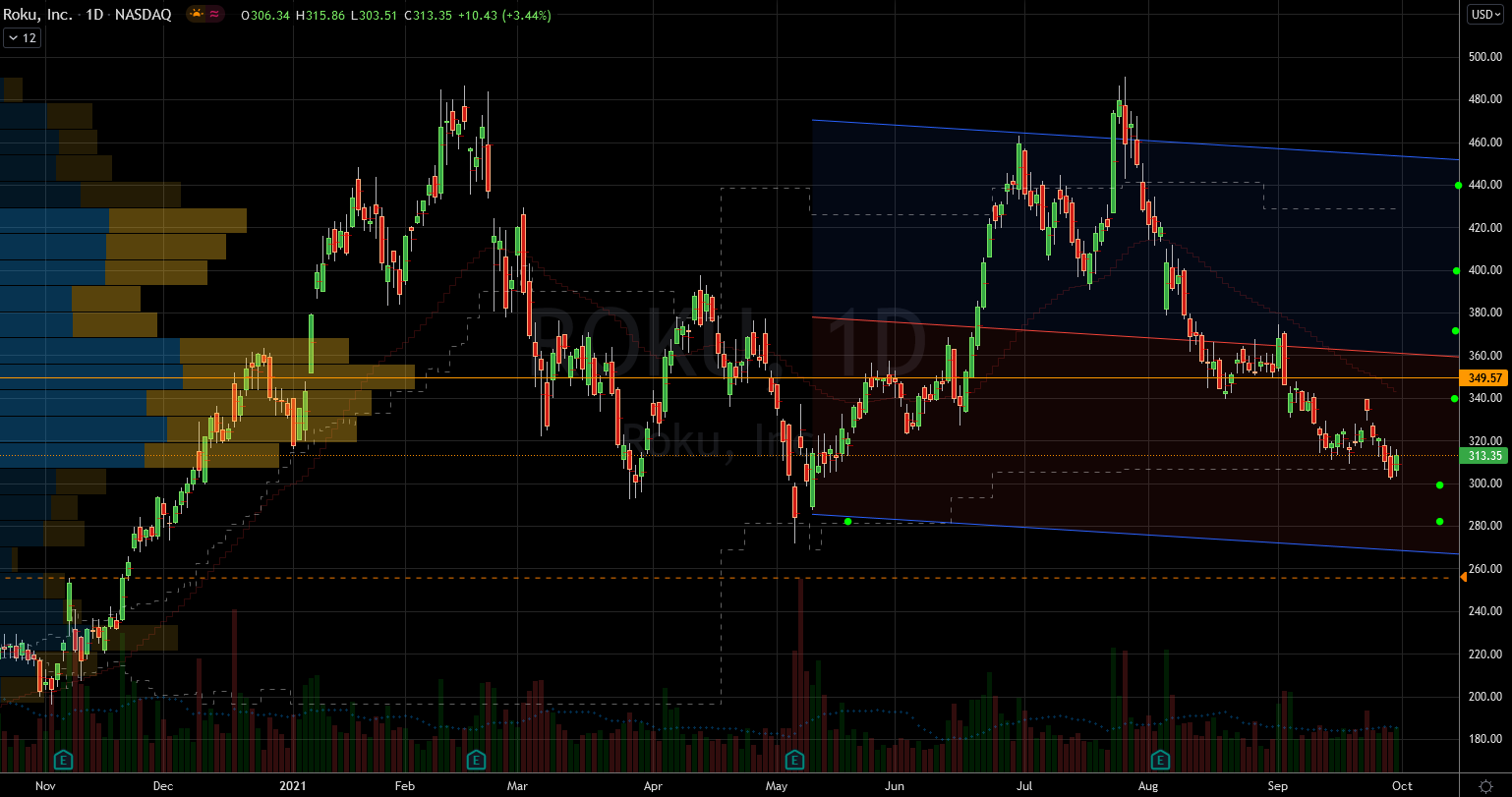The height and width of the screenshot is (797, 1512).
Task: Click the 260.00 price axis label
Action: 1484,569
